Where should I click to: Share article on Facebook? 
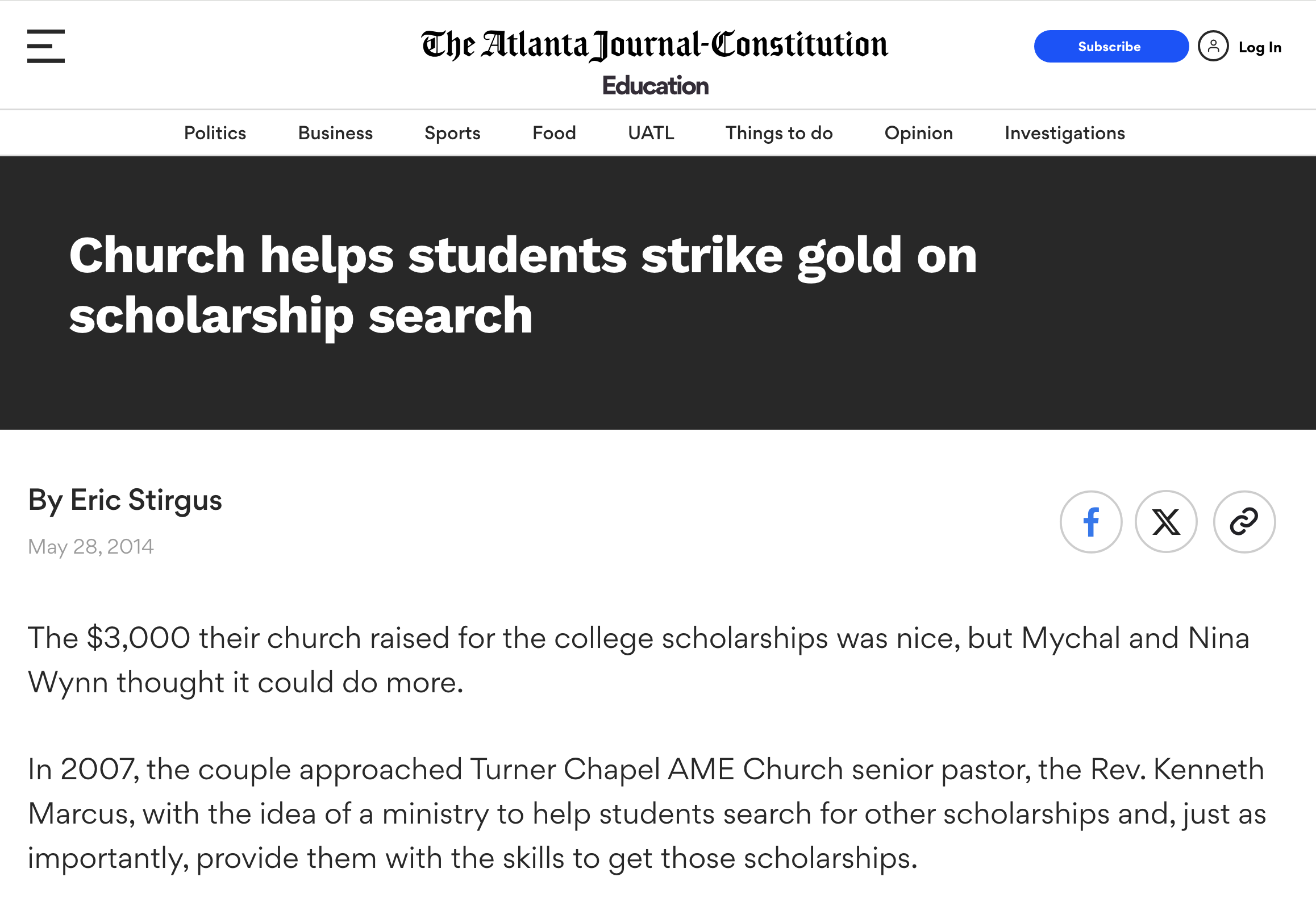(1091, 522)
